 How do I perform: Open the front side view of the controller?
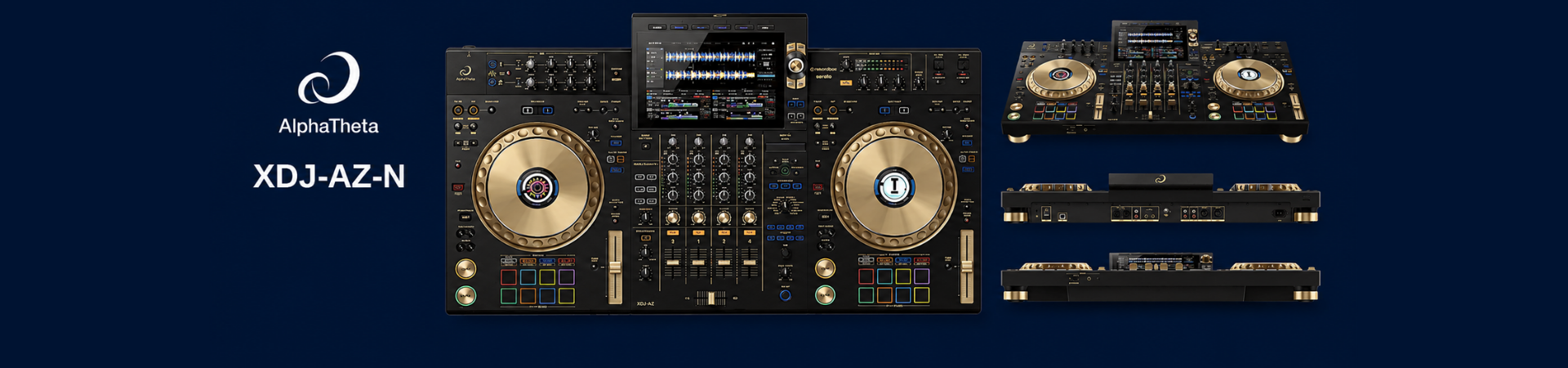(x=1160, y=277)
